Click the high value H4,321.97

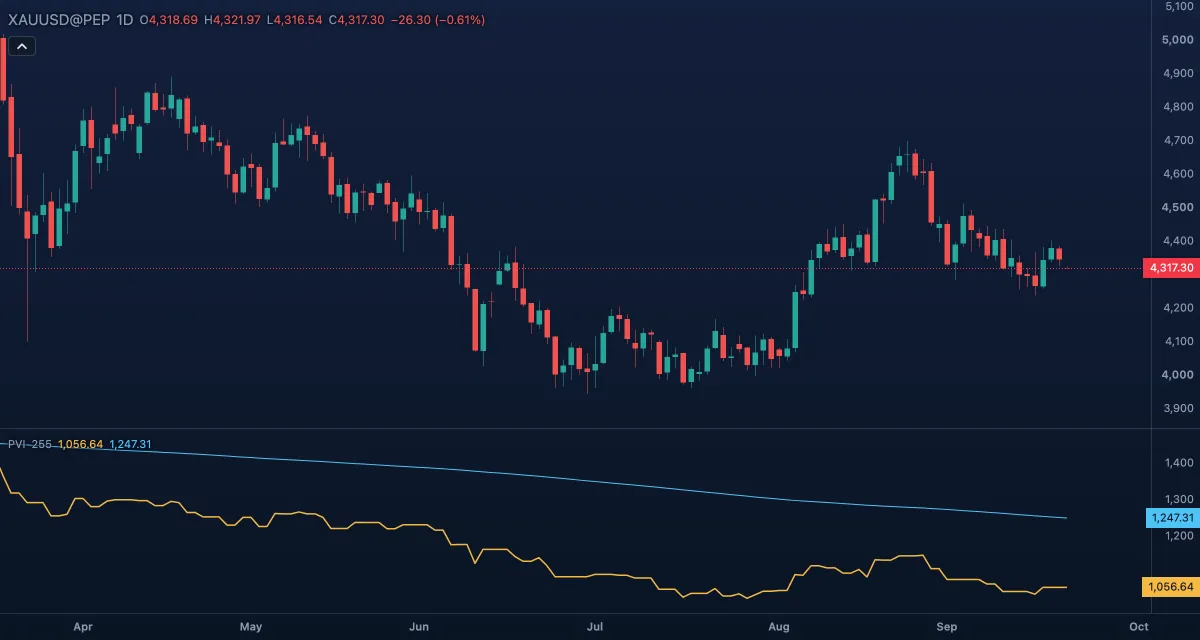[x=232, y=19]
